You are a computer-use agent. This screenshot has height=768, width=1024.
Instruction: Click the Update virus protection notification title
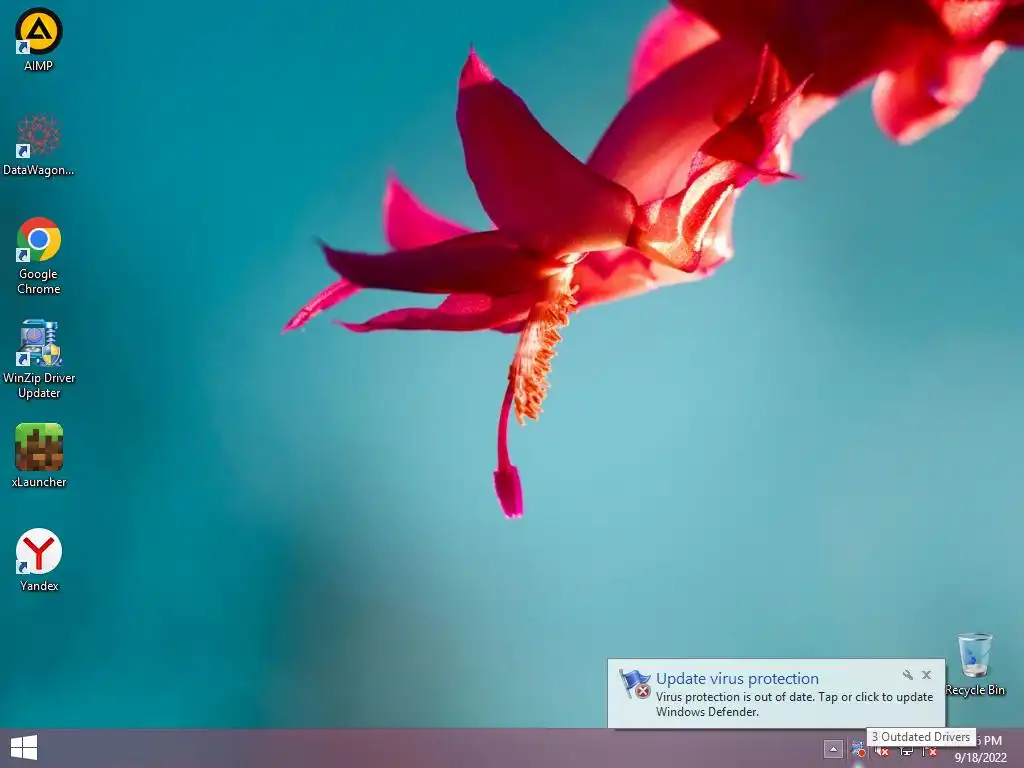pos(737,679)
